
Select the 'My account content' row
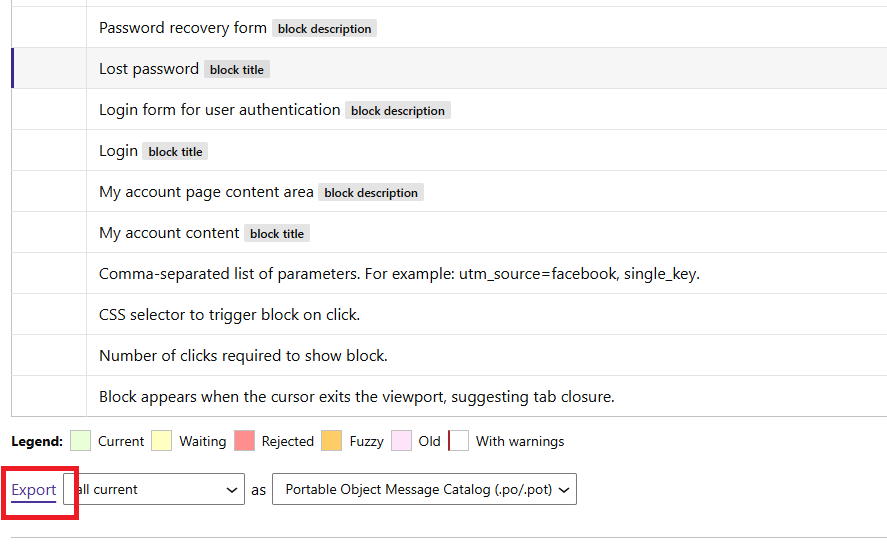click(x=449, y=233)
